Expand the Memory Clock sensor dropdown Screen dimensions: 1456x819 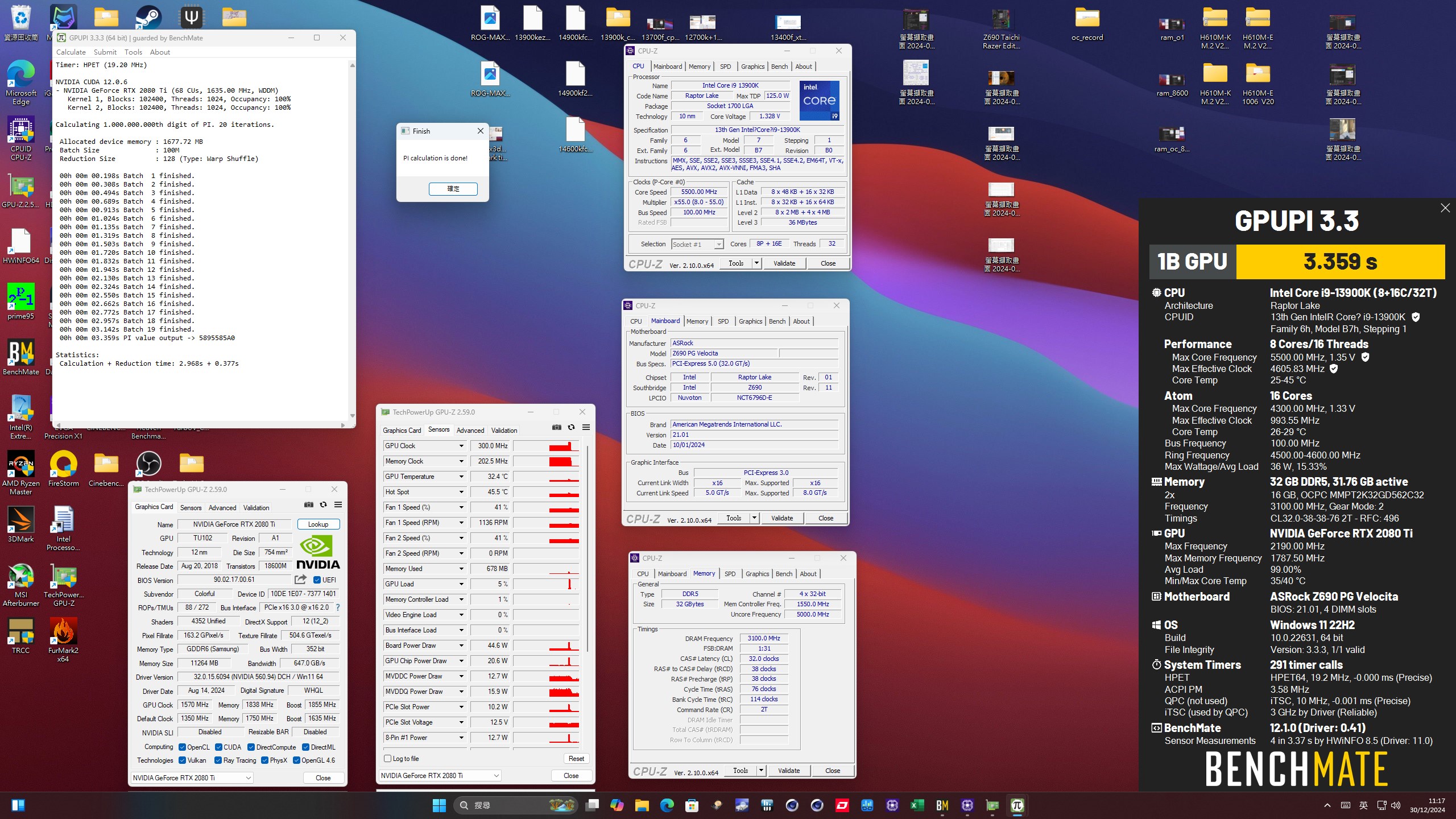coord(461,461)
